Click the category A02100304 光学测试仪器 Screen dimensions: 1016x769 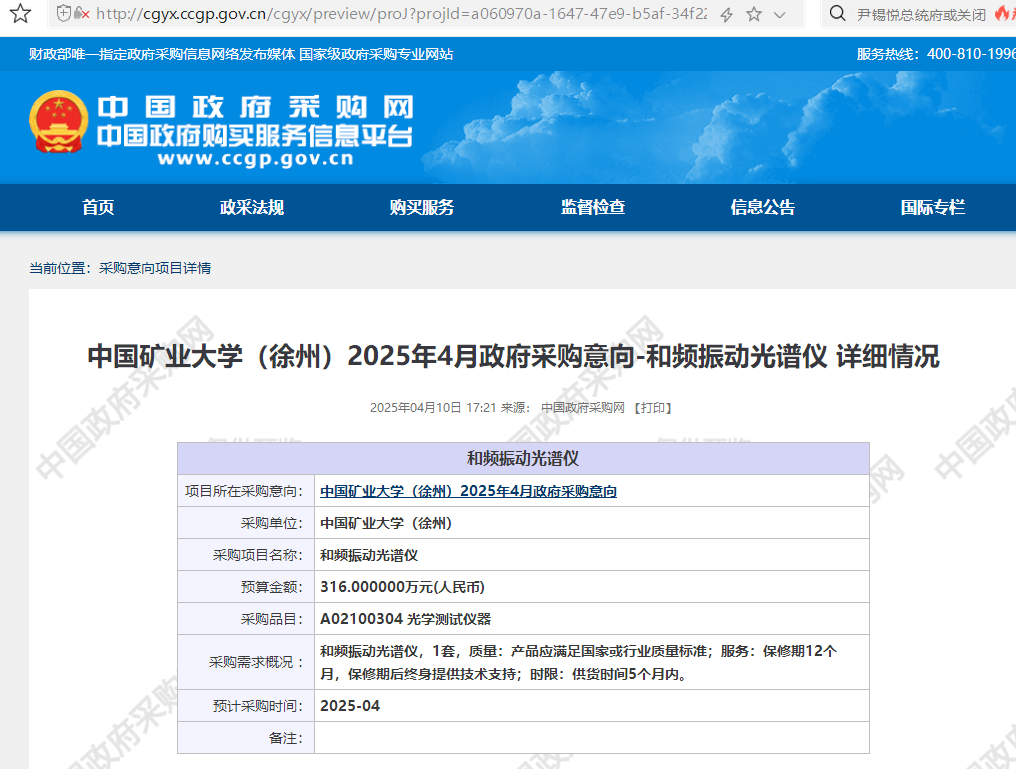(x=406, y=619)
